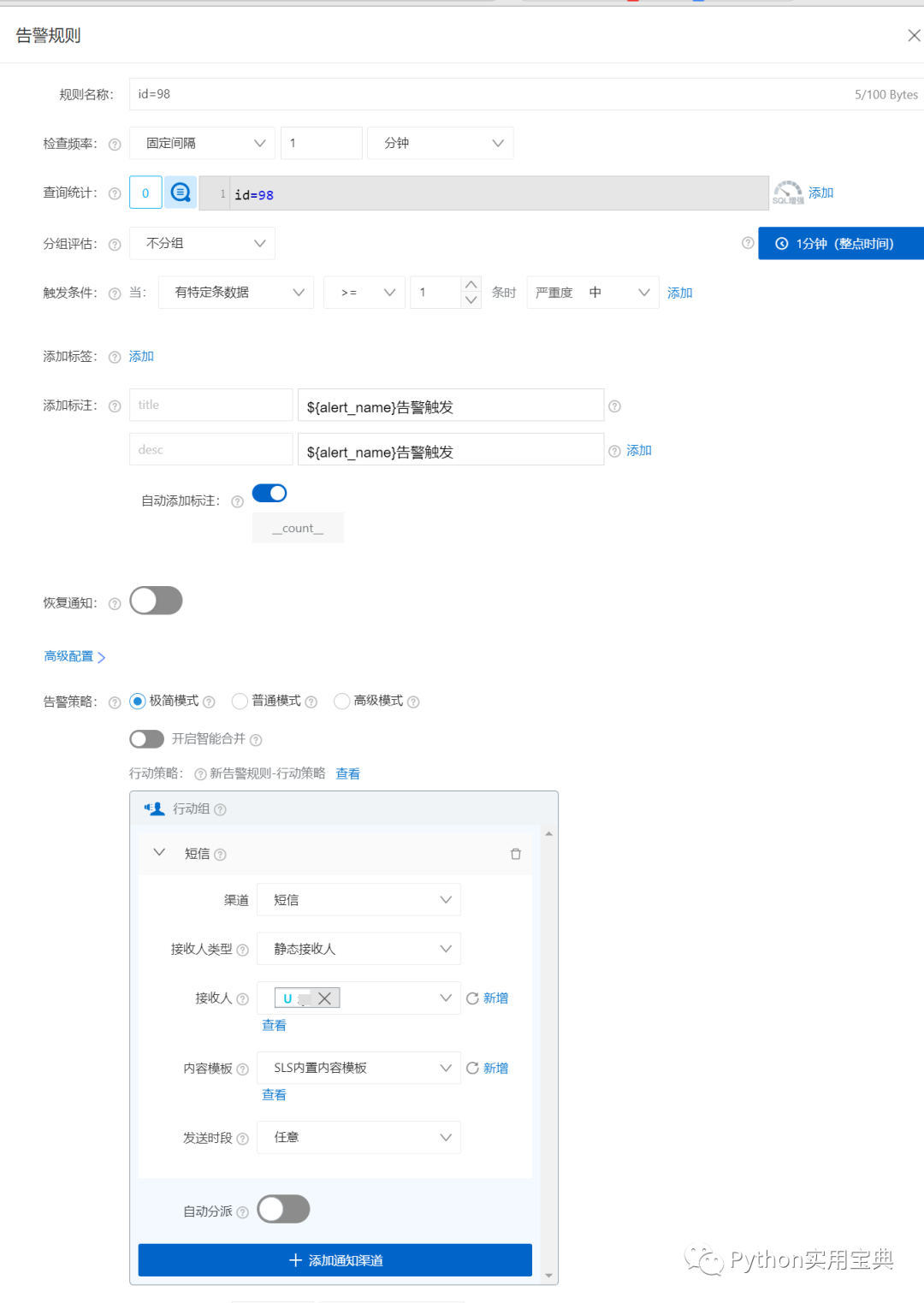Click help icon next to 触发条件

(x=115, y=293)
